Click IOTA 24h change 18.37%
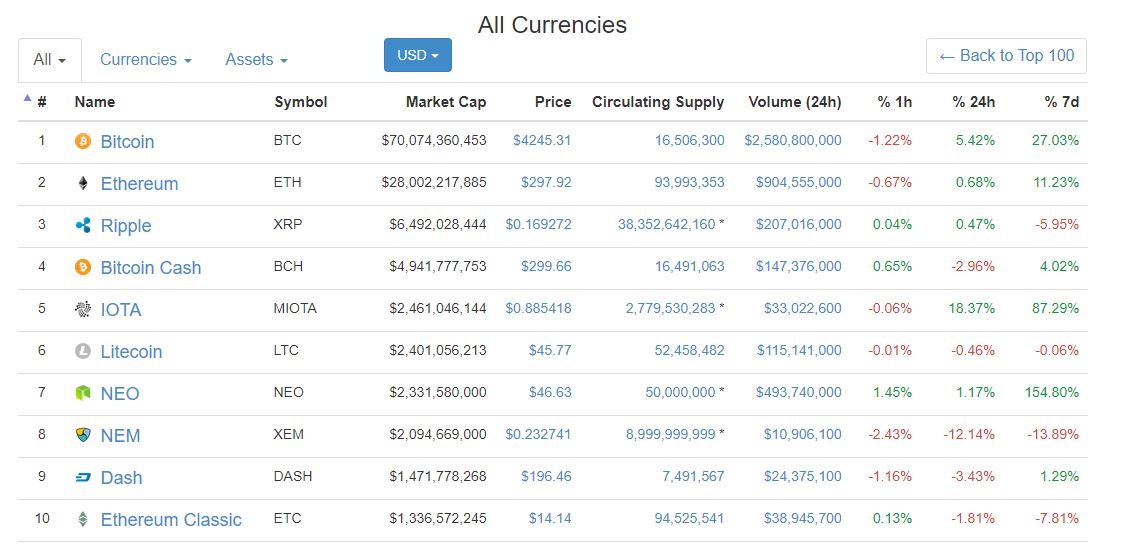Viewport: 1142px width, 548px height. [972, 309]
